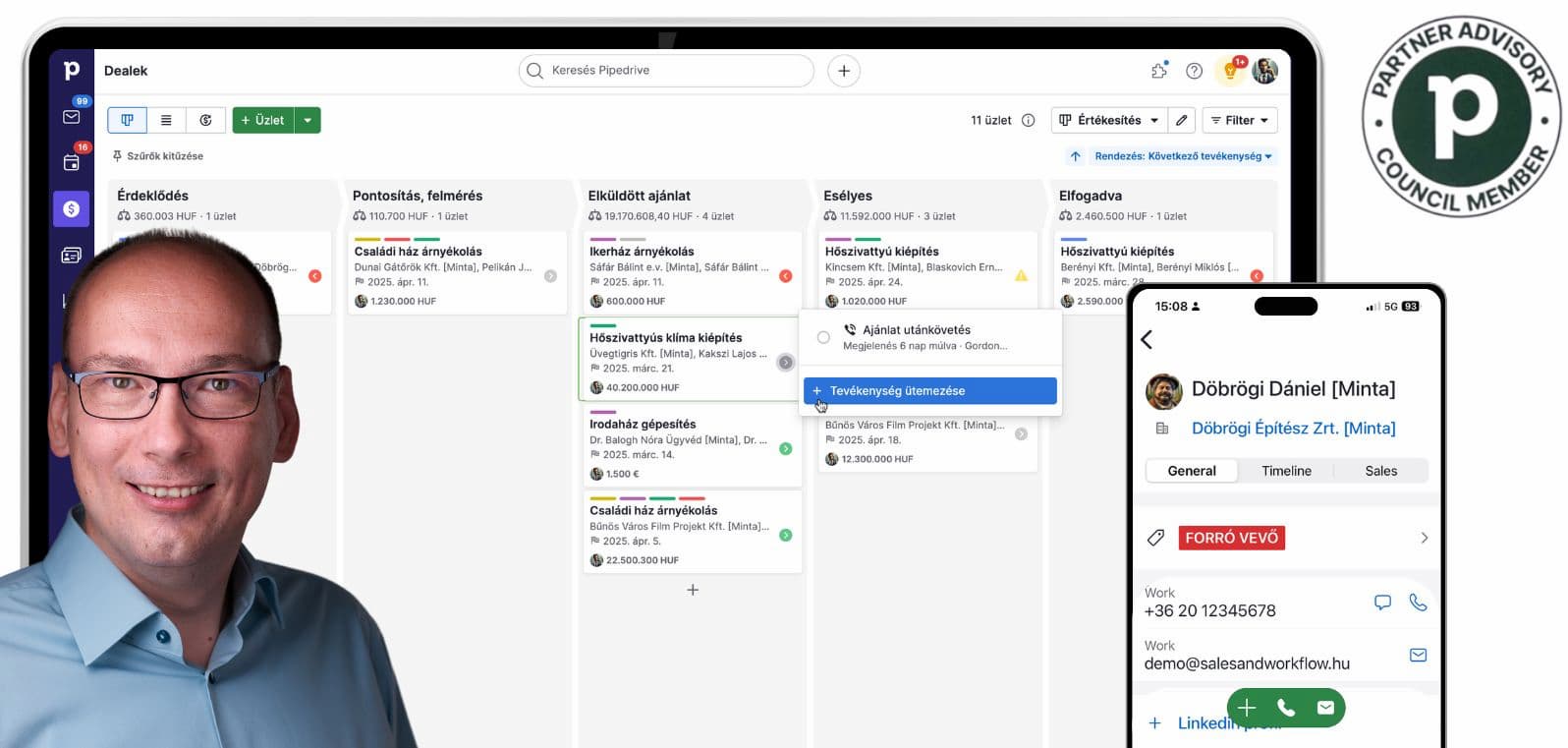
Task: Open the mail inbox in the sidebar
Action: tap(72, 117)
